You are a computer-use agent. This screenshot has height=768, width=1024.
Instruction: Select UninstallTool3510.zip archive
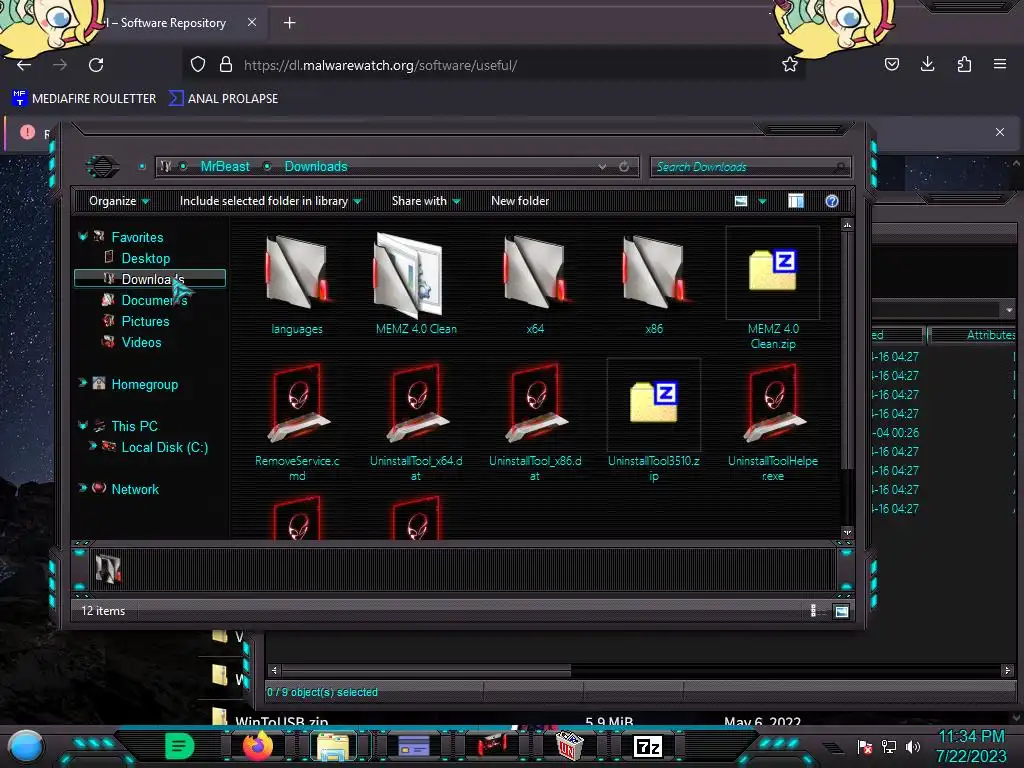pos(654,422)
